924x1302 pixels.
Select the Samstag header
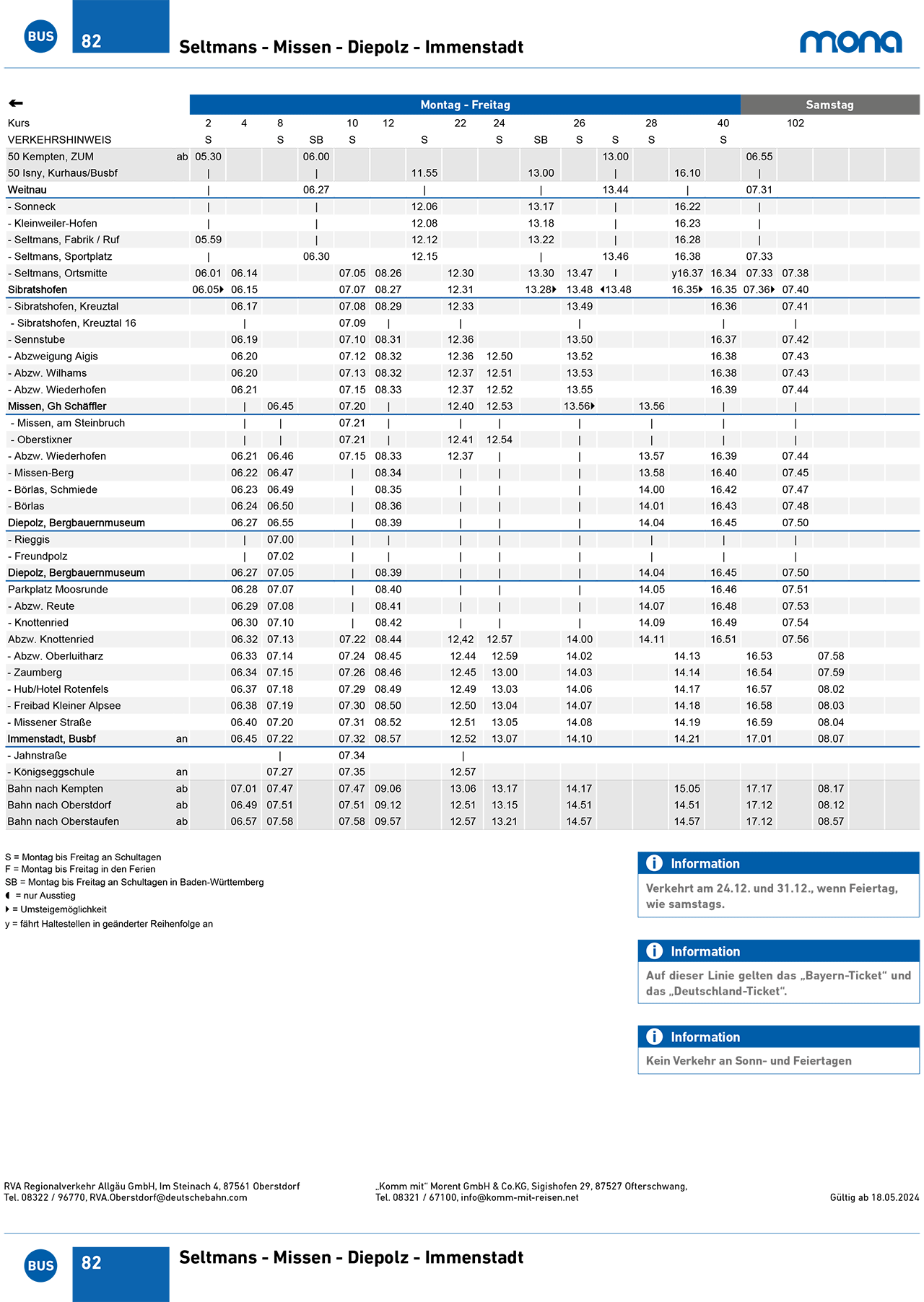coord(830,105)
